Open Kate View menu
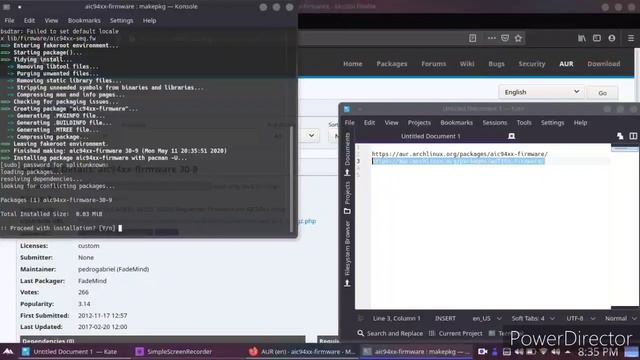Screen dimensions: 640x360 pos(391,122)
